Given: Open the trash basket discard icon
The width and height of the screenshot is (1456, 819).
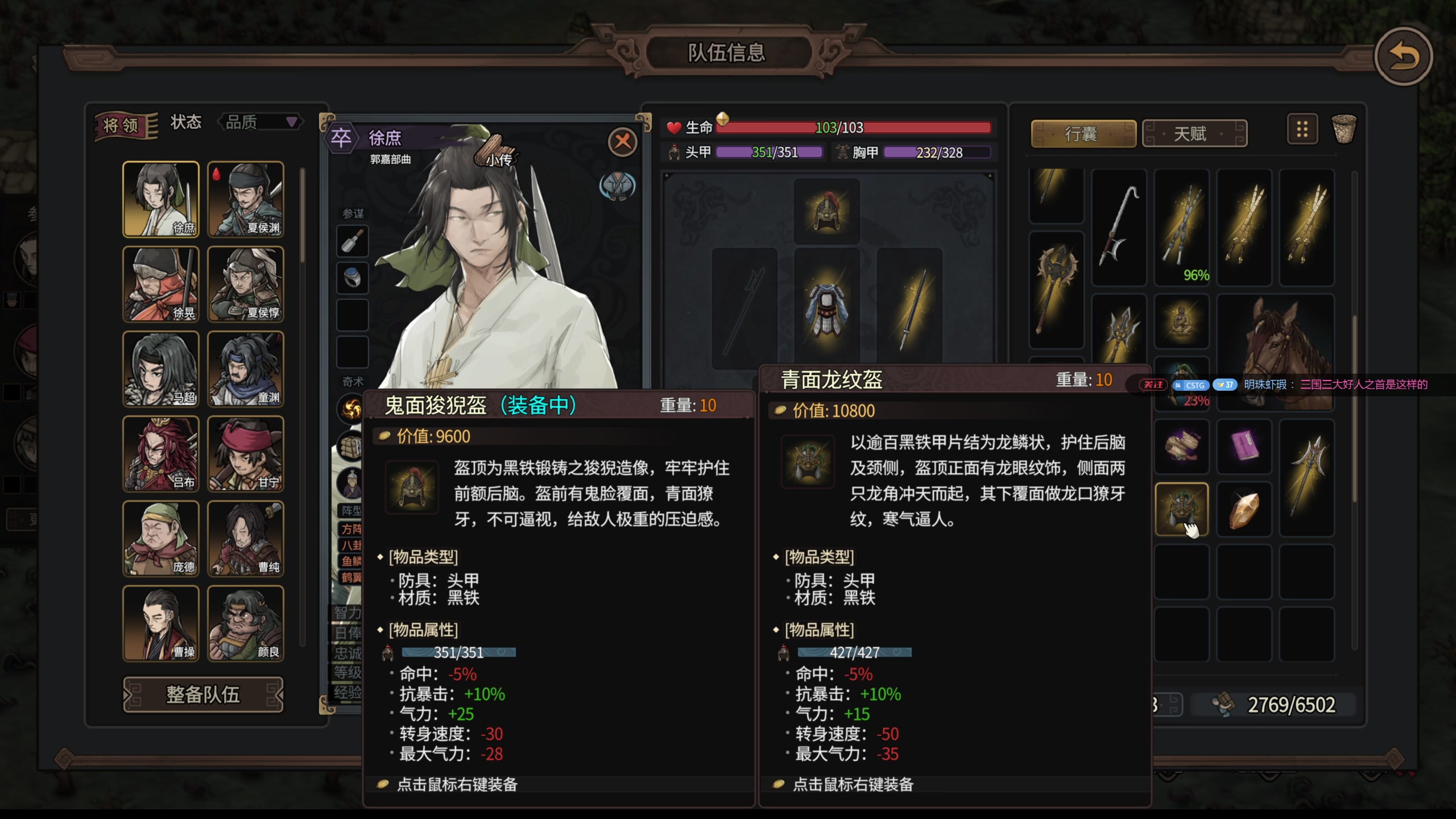Looking at the screenshot, I should coord(1344,129).
